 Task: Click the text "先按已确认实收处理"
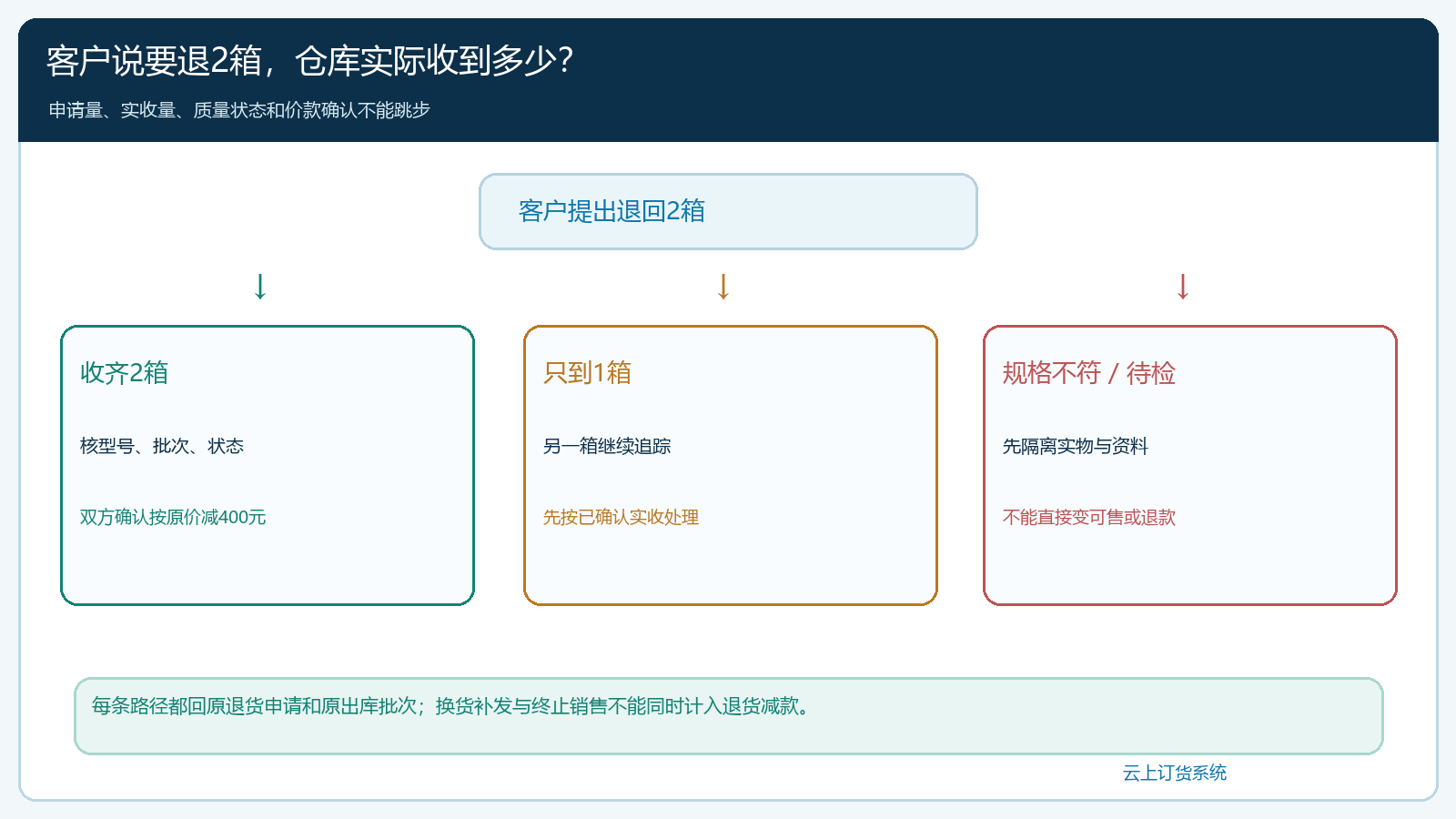coord(621,517)
